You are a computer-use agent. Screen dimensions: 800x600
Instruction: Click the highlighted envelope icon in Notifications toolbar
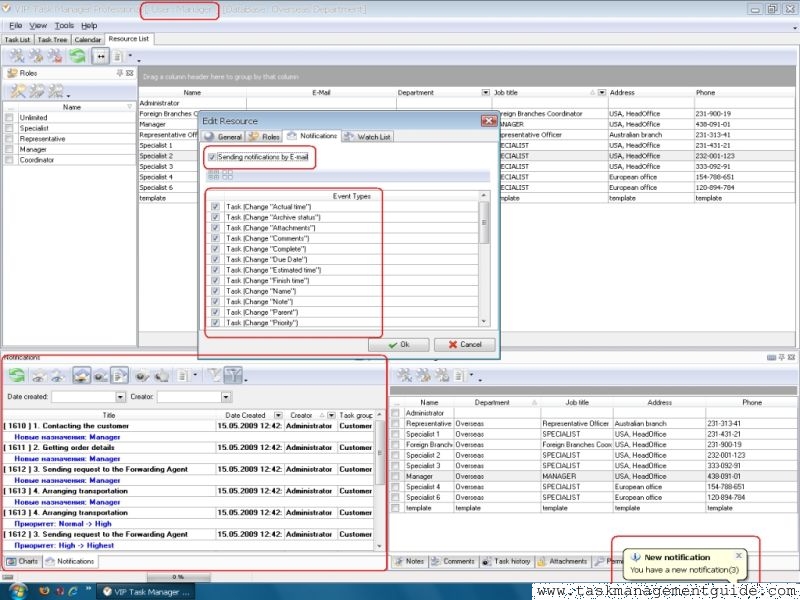click(x=81, y=376)
